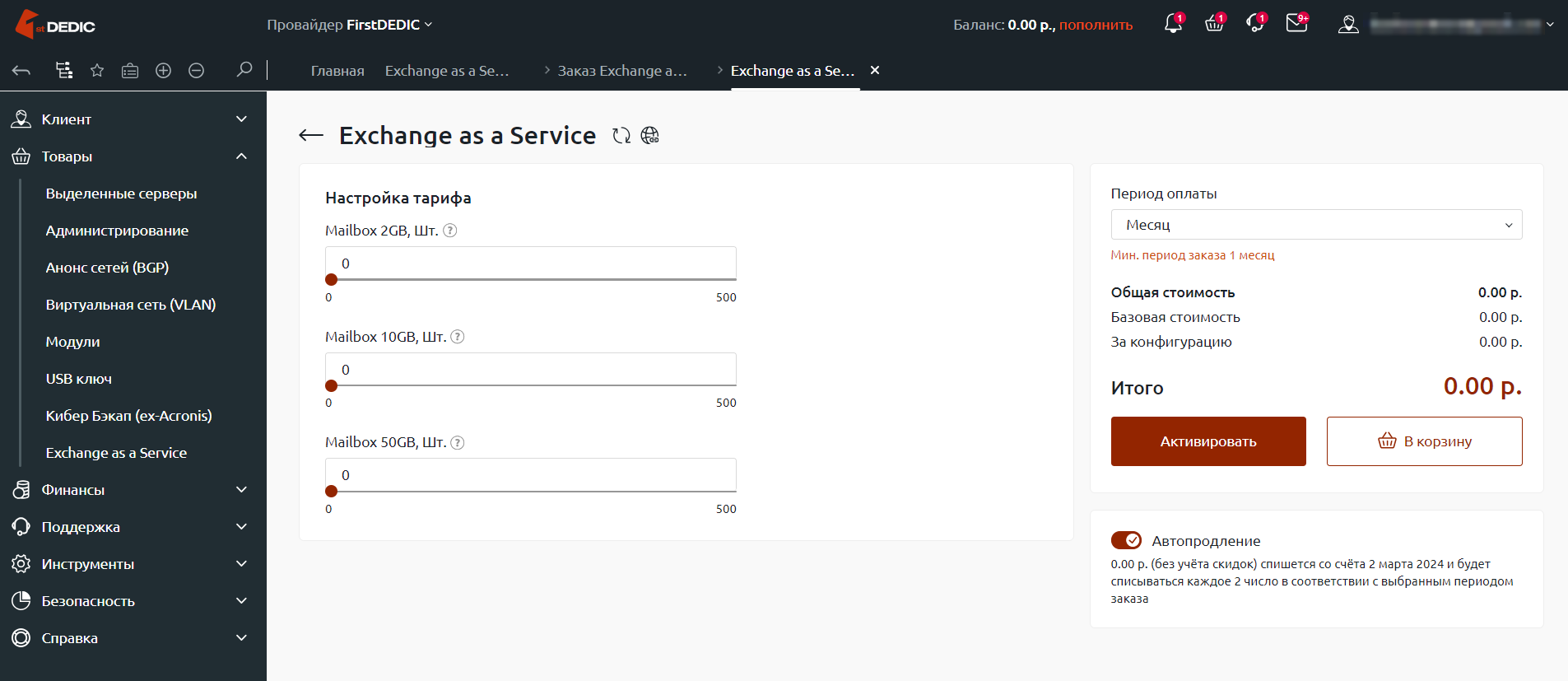1568x681 pixels.
Task: Click the Активировать button
Action: tap(1208, 441)
